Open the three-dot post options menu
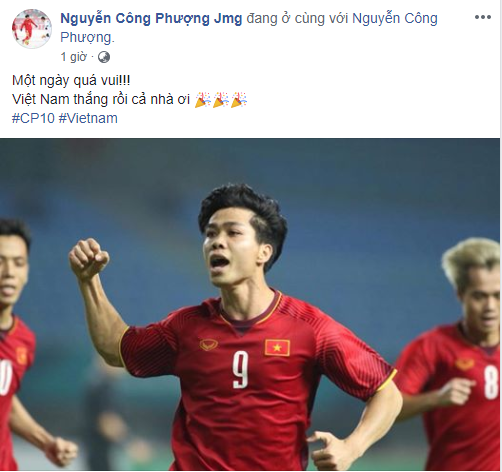Screen dimensions: 502x472 (x=483, y=17)
